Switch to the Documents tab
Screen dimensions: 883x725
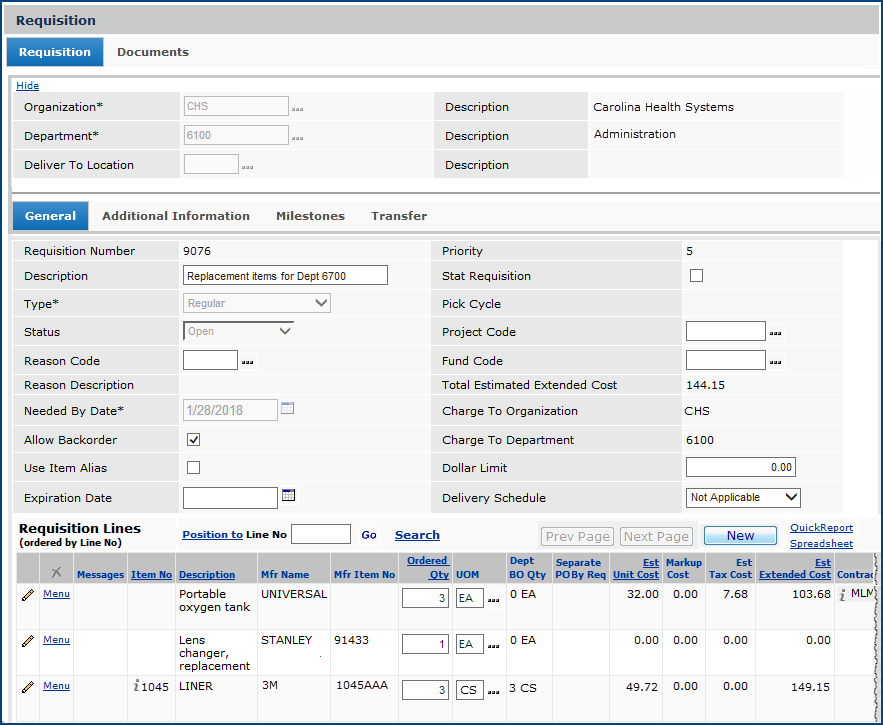pyautogui.click(x=153, y=52)
